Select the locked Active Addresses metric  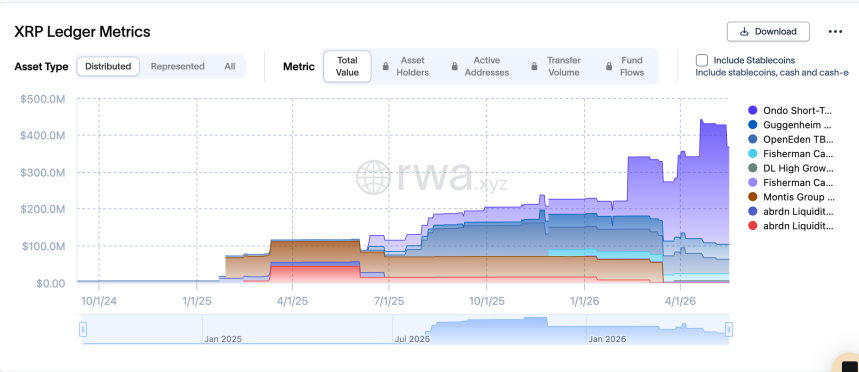pyautogui.click(x=480, y=66)
